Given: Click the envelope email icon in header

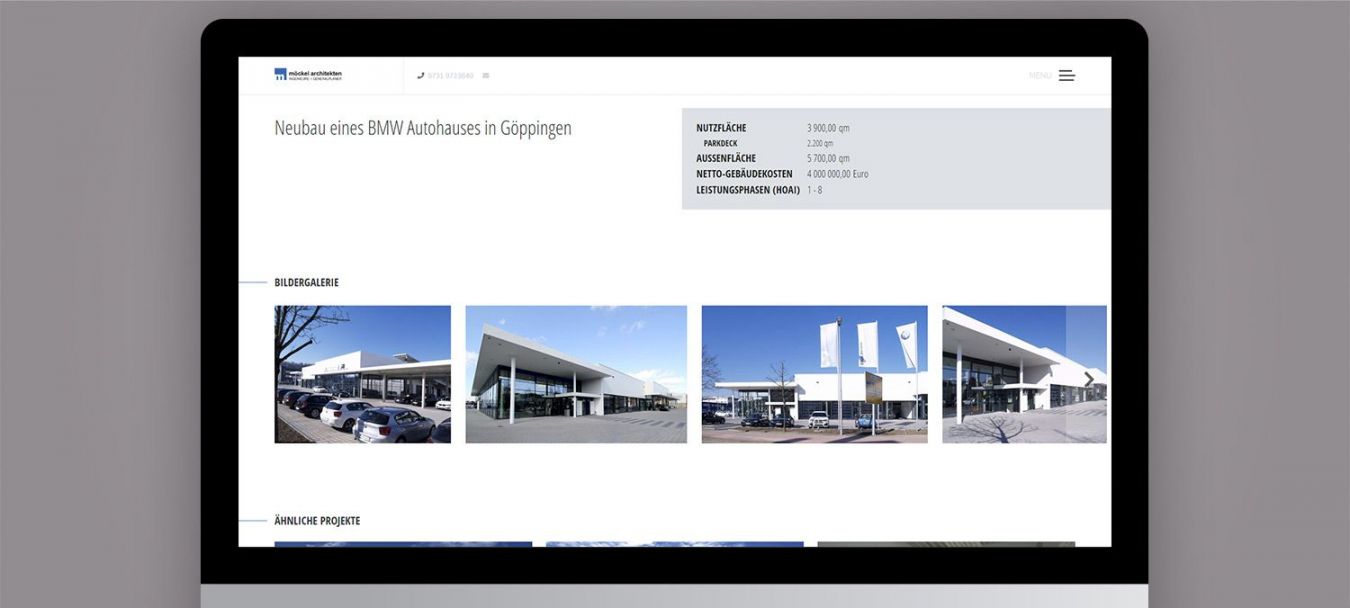Looking at the screenshot, I should click(486, 76).
